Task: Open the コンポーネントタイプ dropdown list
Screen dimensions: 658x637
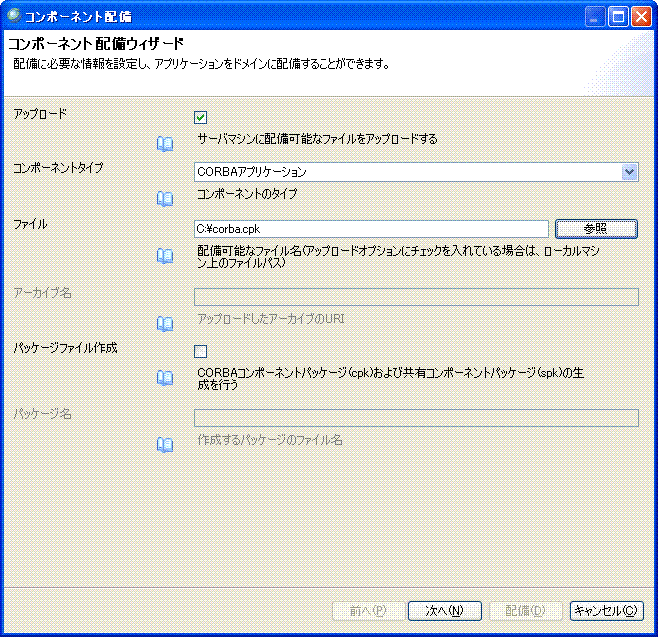Action: (x=629, y=172)
